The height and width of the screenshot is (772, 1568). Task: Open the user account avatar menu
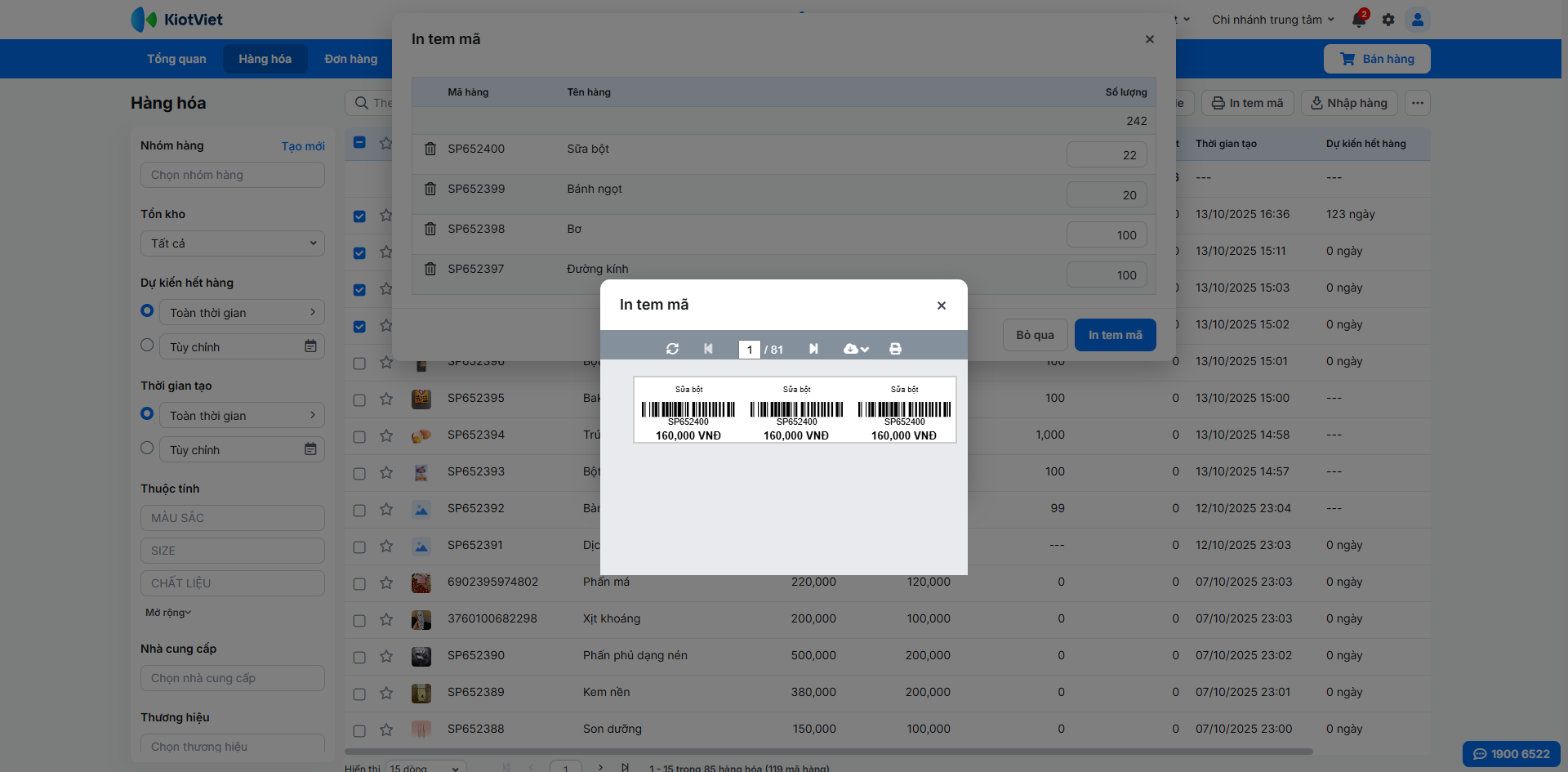click(x=1418, y=20)
